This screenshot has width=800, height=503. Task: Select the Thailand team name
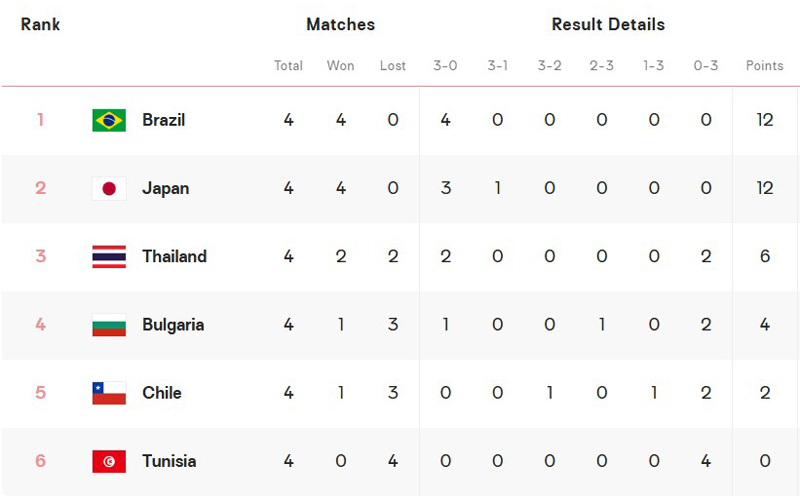174,256
